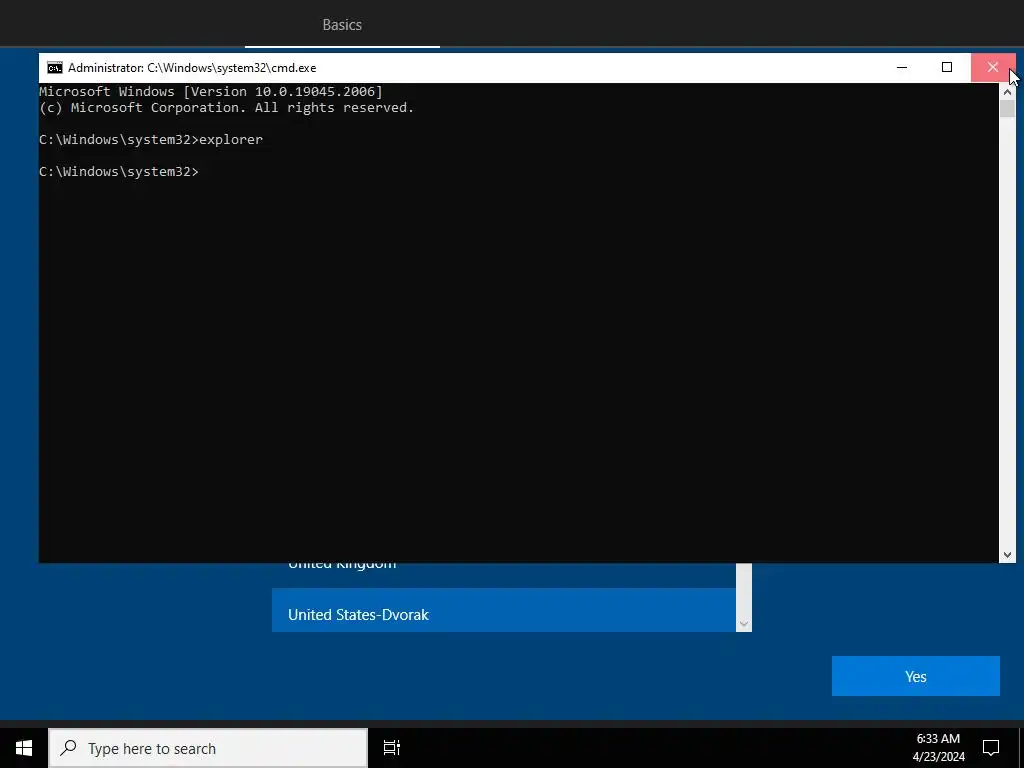The image size is (1024, 768).
Task: Click the cmd window scroll down arrow
Action: point(1007,555)
